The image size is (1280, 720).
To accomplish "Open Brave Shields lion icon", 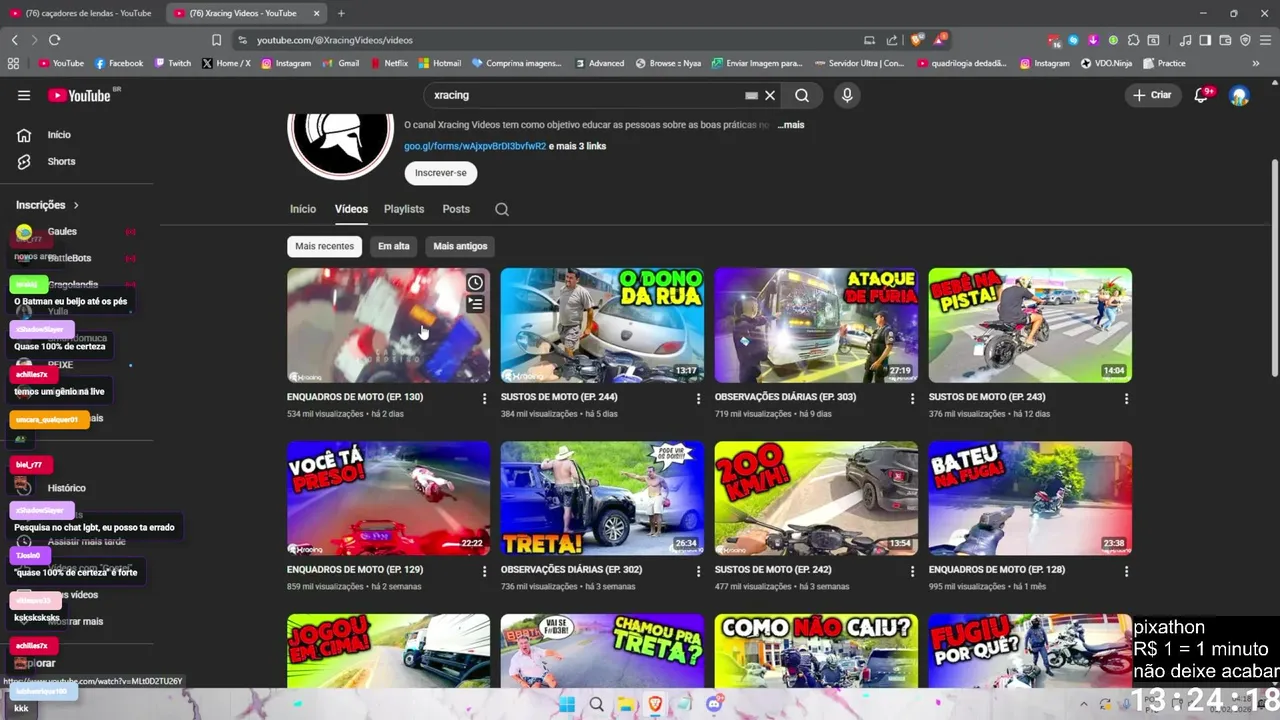I will [x=916, y=40].
